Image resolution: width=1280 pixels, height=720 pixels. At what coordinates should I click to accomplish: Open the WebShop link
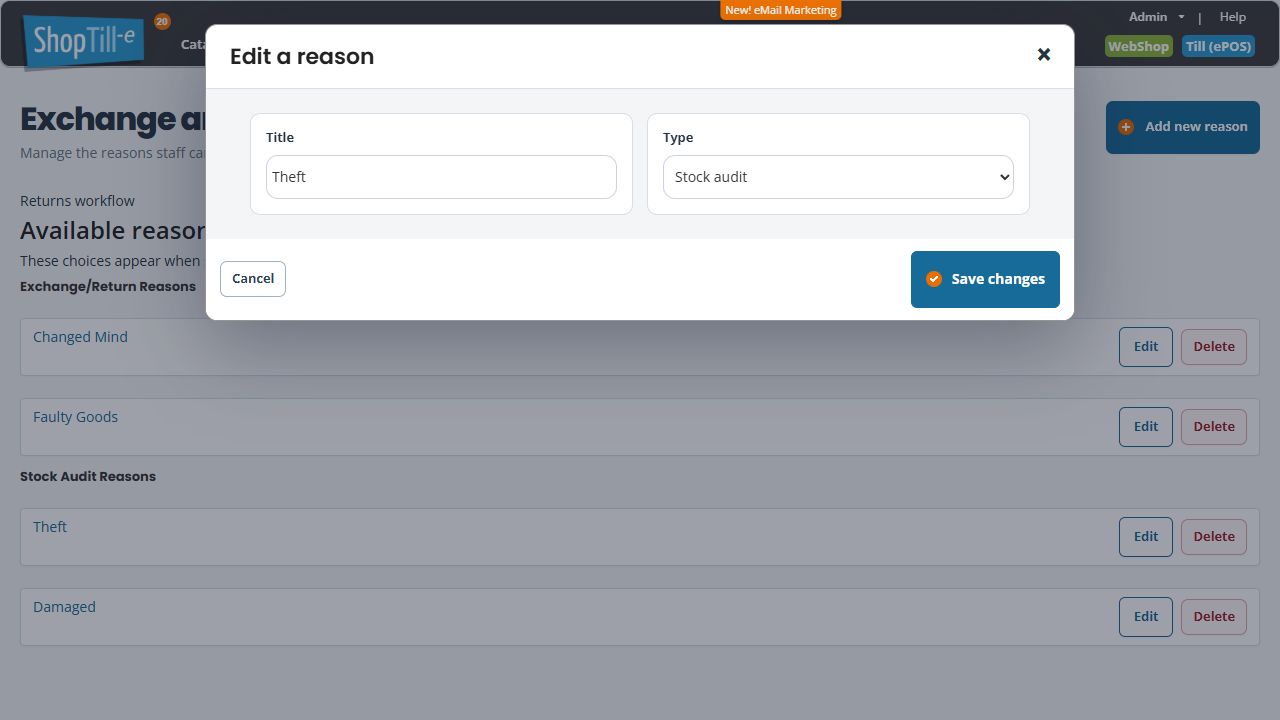[x=1138, y=46]
